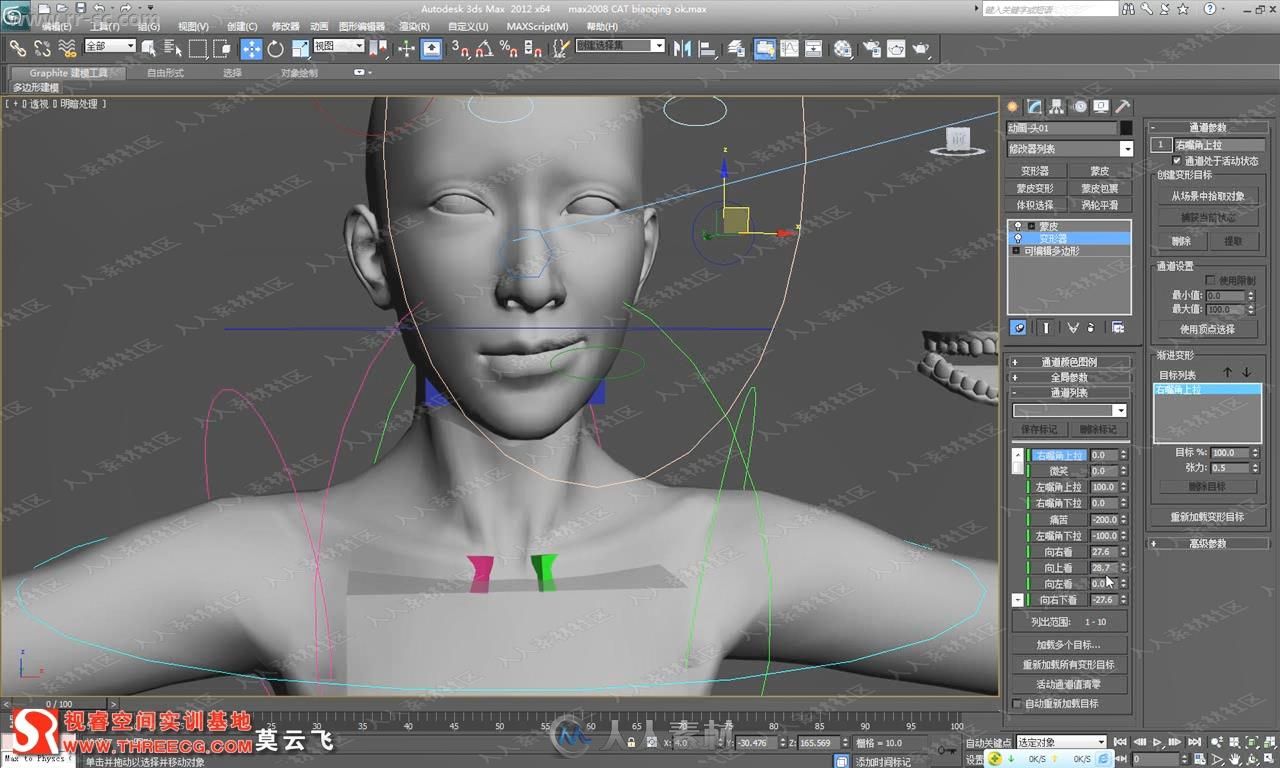Pick Rectangular Selection Region tool
1280x768 pixels.
pos(198,47)
